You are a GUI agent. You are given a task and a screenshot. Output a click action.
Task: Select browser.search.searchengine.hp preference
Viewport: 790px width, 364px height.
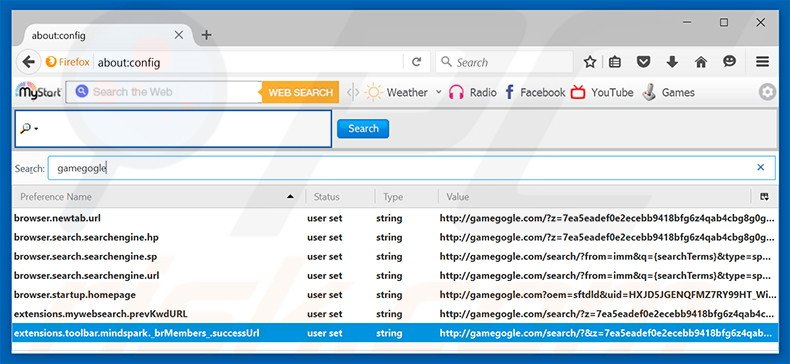(x=394, y=237)
